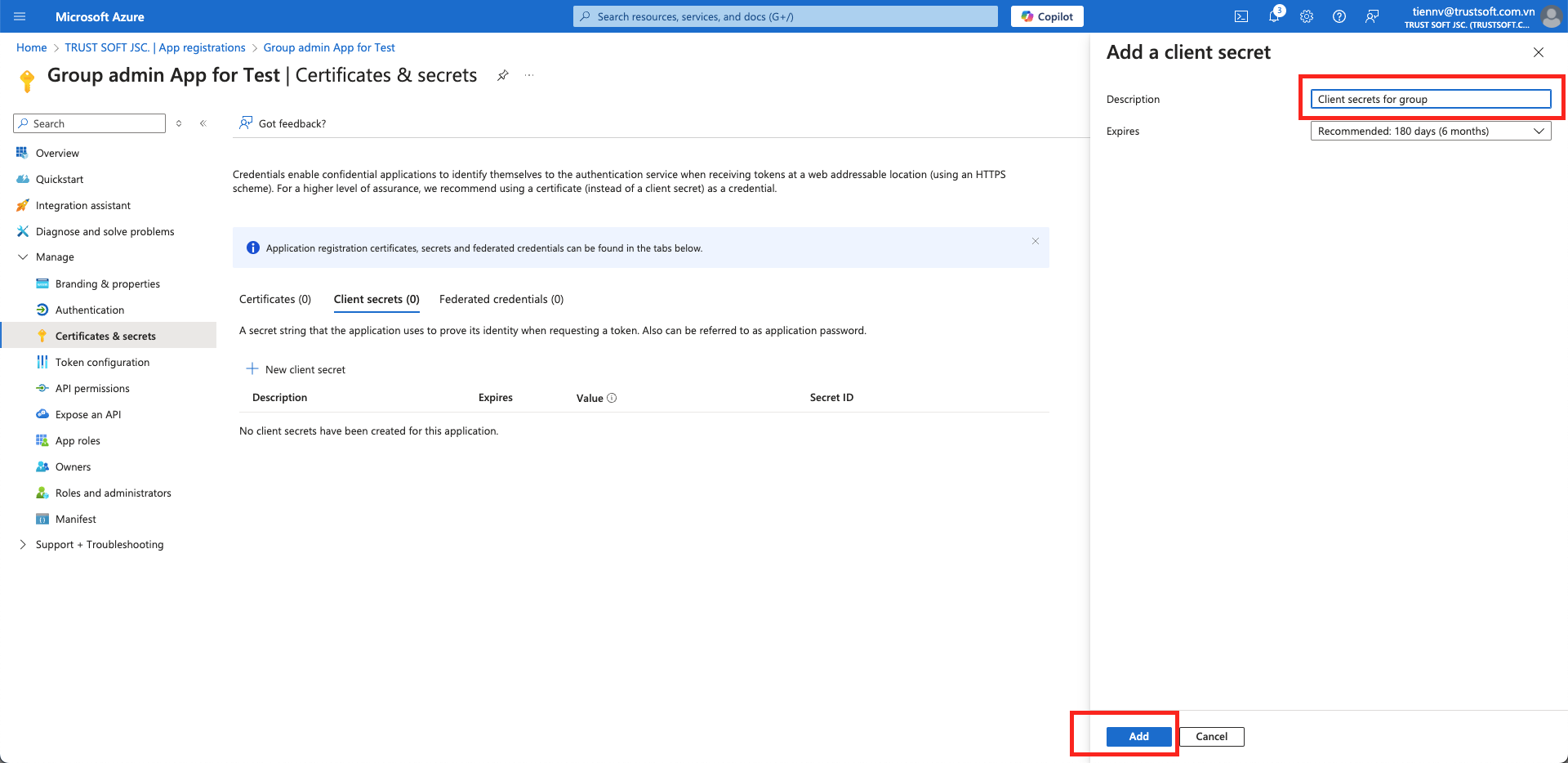Click the App roles icon

[42, 440]
